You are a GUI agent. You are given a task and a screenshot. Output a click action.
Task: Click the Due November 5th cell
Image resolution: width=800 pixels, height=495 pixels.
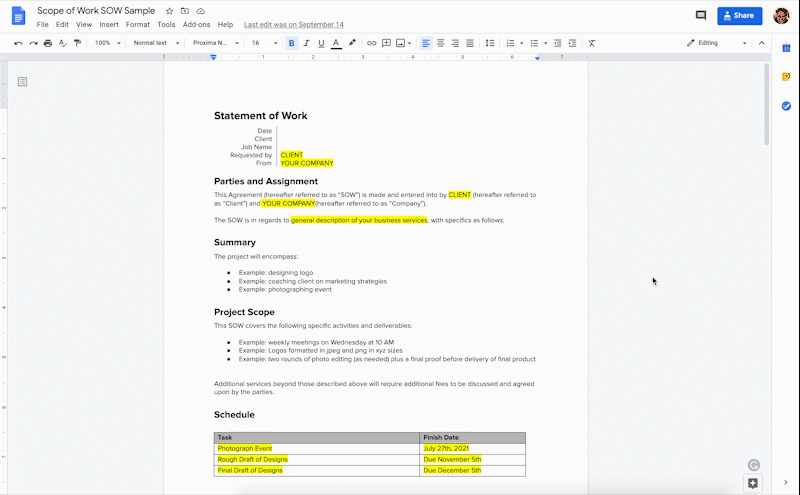[x=472, y=459]
